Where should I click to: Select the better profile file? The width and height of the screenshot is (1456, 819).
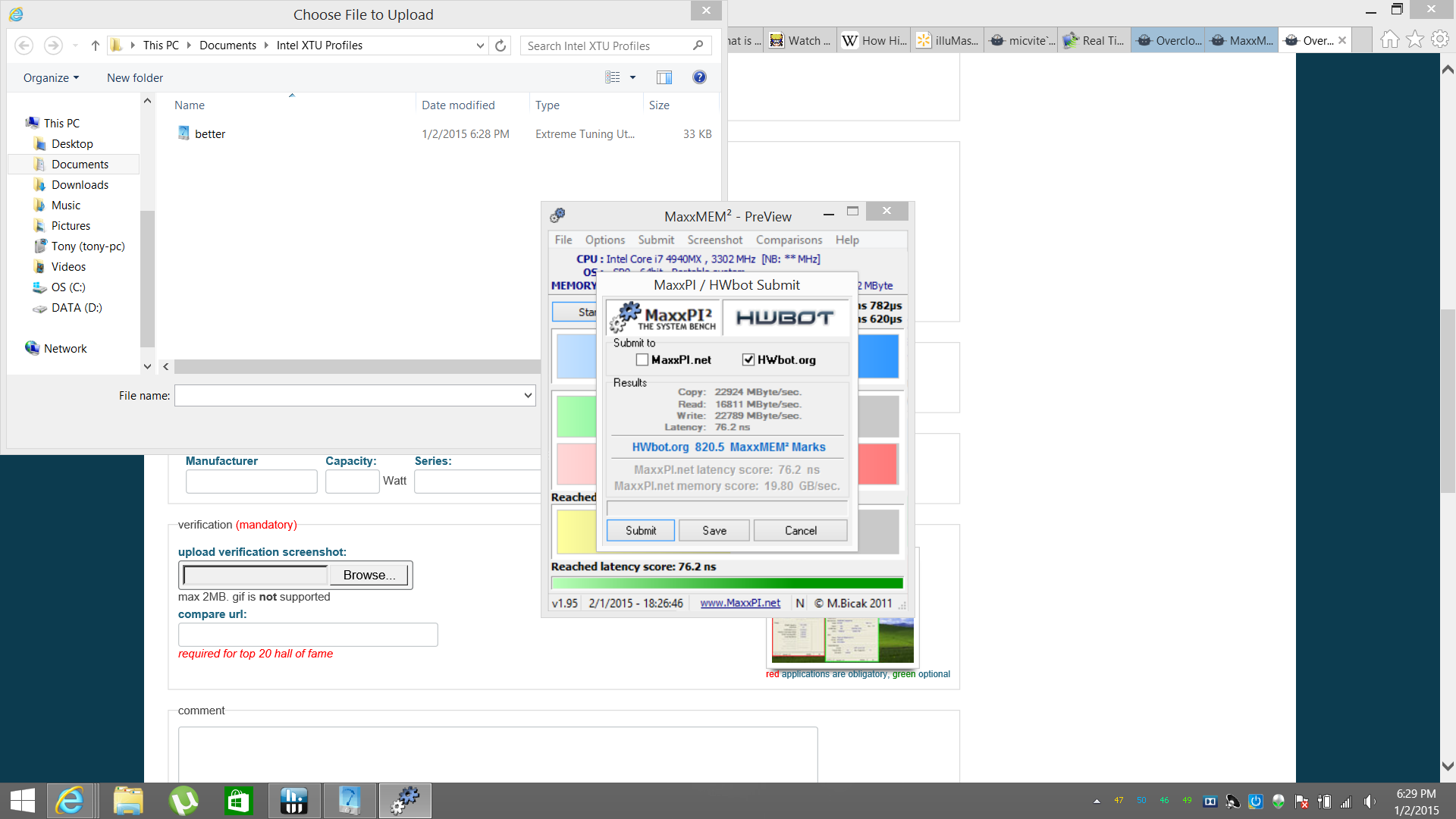click(210, 134)
